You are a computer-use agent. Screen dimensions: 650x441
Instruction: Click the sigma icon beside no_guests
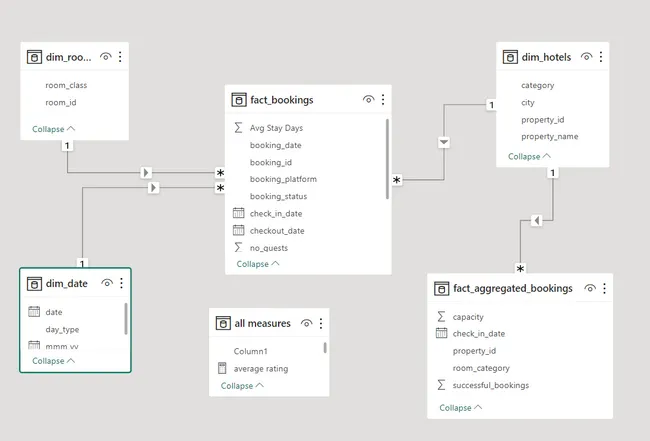tap(238, 247)
